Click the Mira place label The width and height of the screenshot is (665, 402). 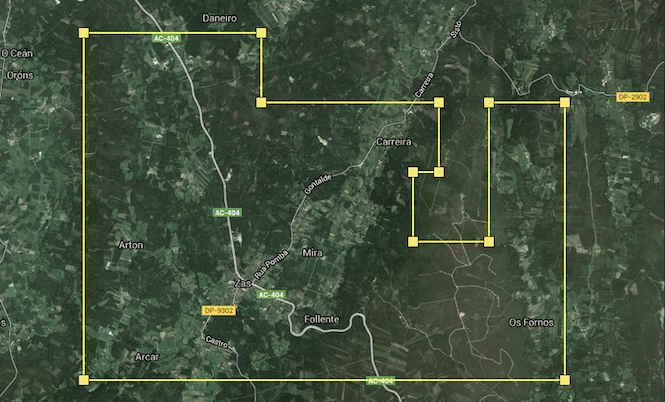pos(313,253)
